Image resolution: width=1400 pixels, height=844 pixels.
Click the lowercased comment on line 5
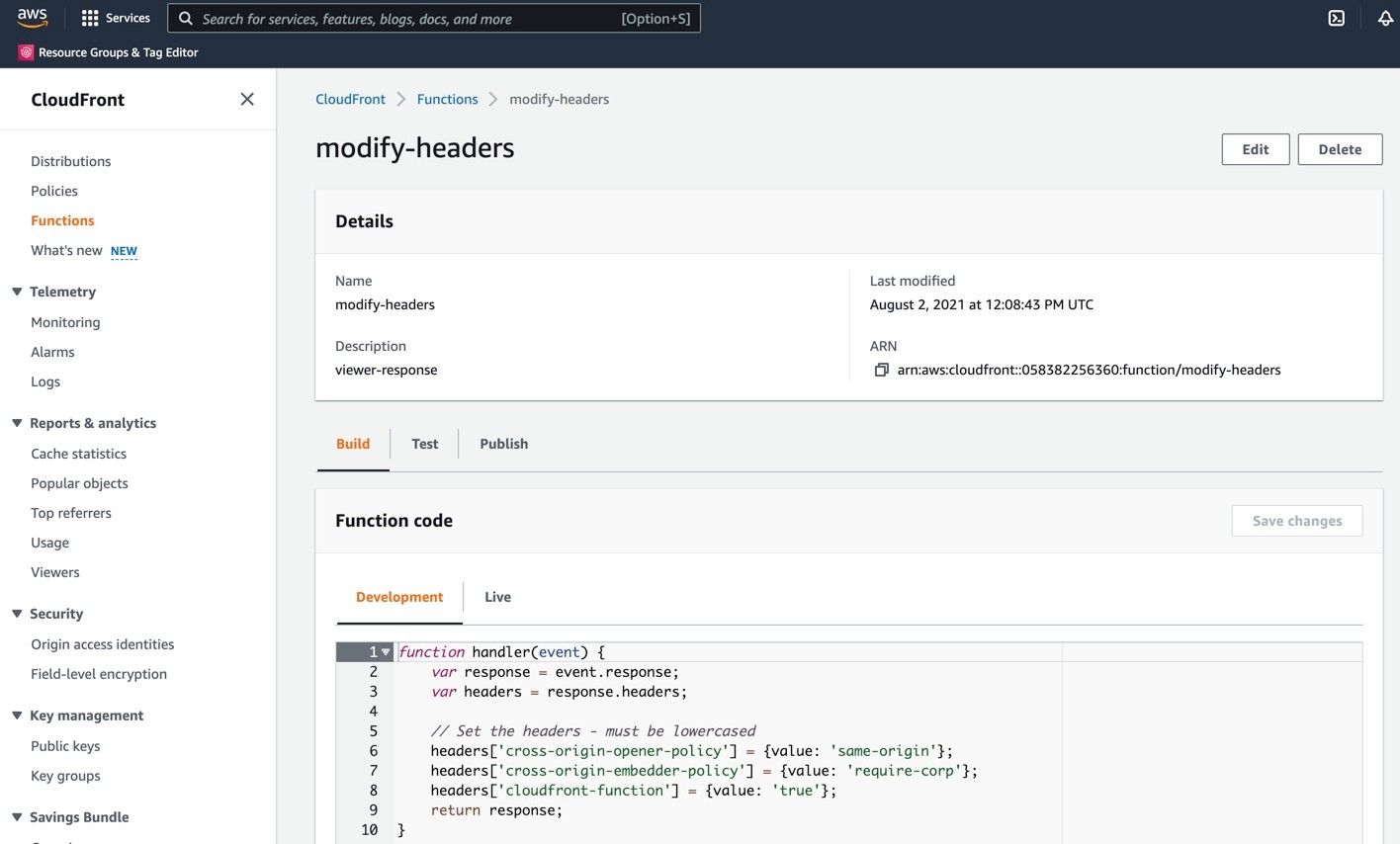point(593,731)
